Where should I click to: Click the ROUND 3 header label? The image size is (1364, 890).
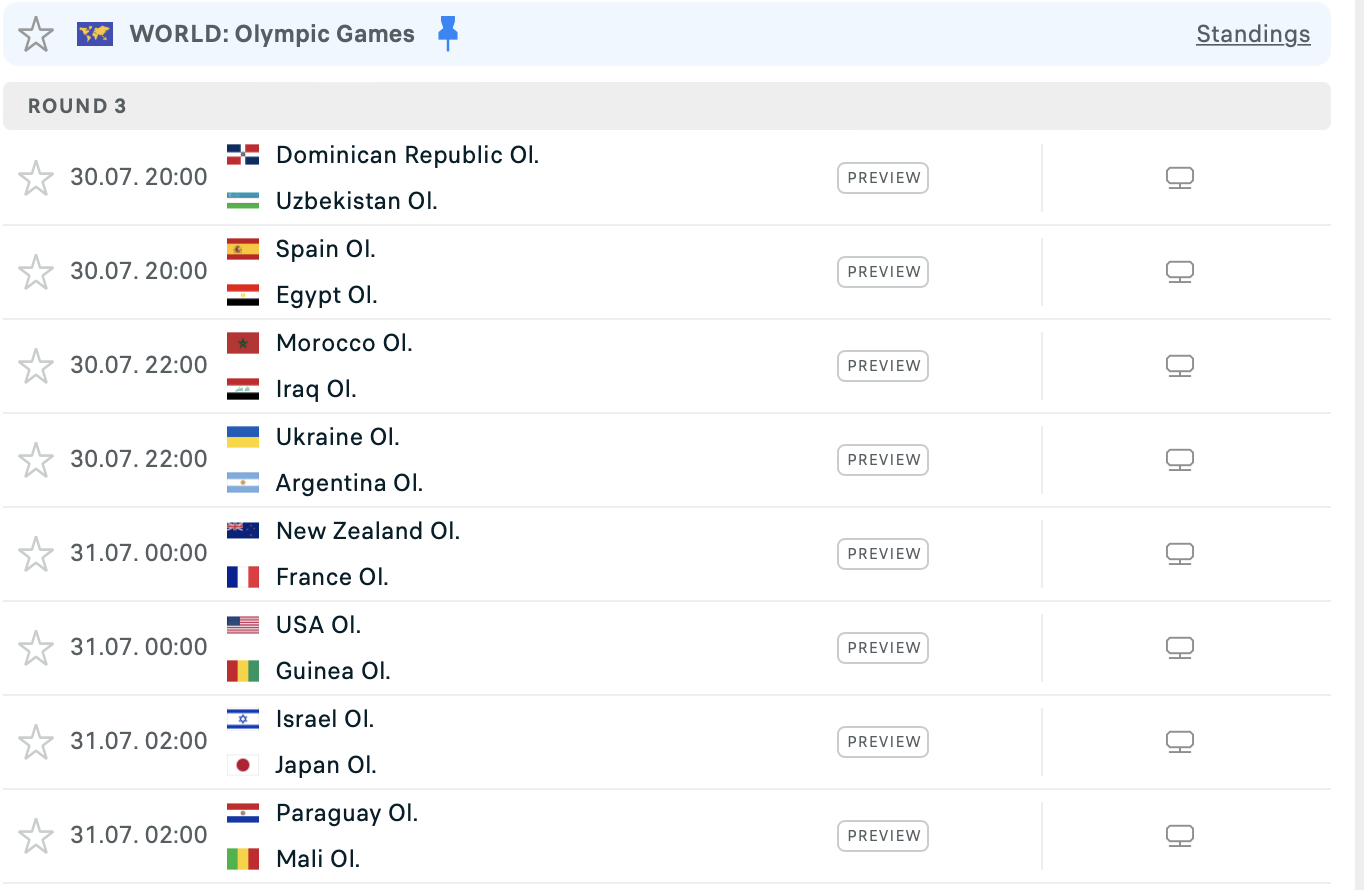point(77,106)
